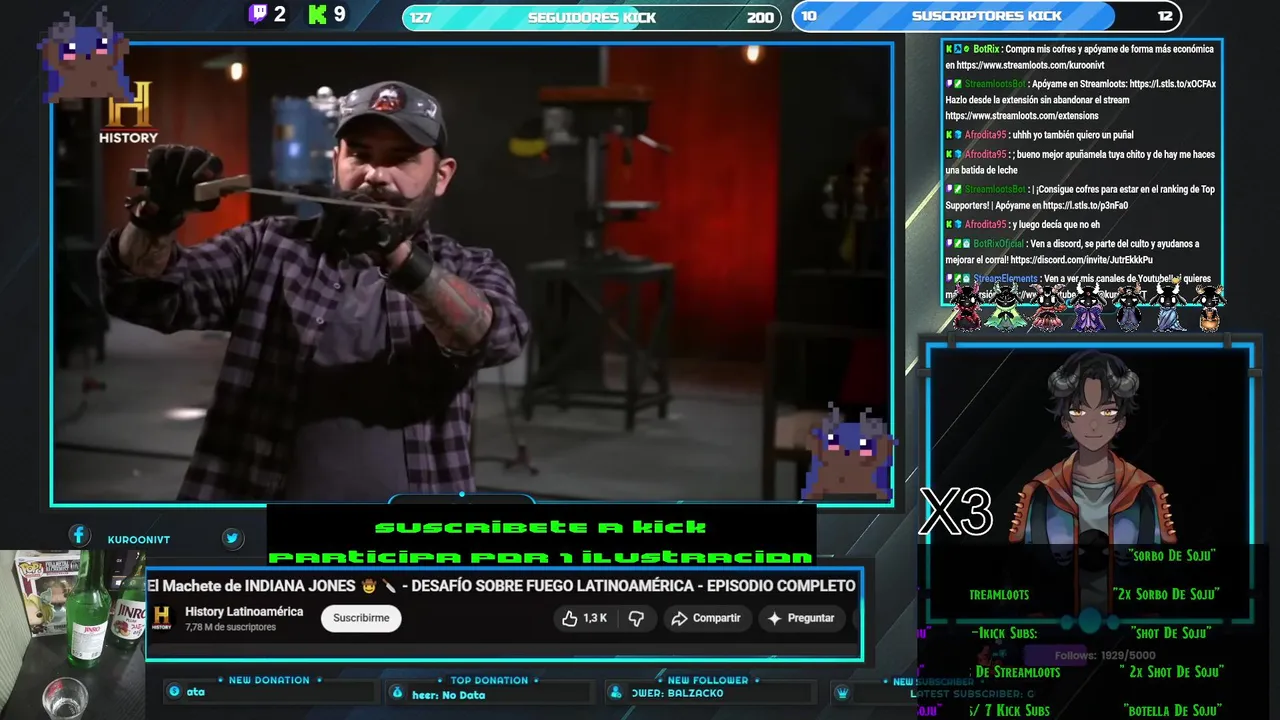Open the Facebook icon beside KUROONIVT
Screen dimensions: 1280x720
pos(79,536)
